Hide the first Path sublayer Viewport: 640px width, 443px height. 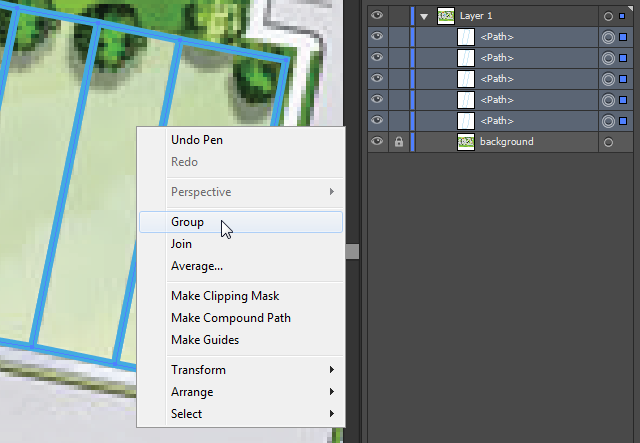(x=377, y=37)
